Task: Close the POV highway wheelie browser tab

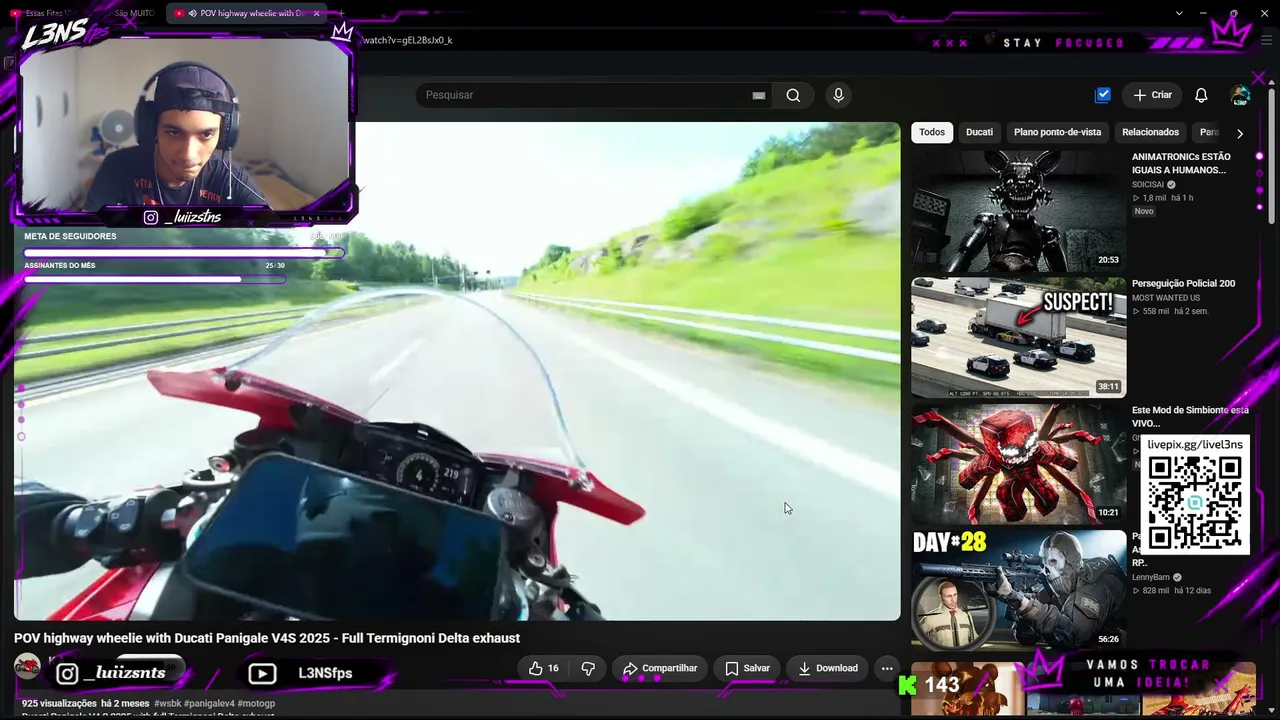Action: click(x=317, y=14)
